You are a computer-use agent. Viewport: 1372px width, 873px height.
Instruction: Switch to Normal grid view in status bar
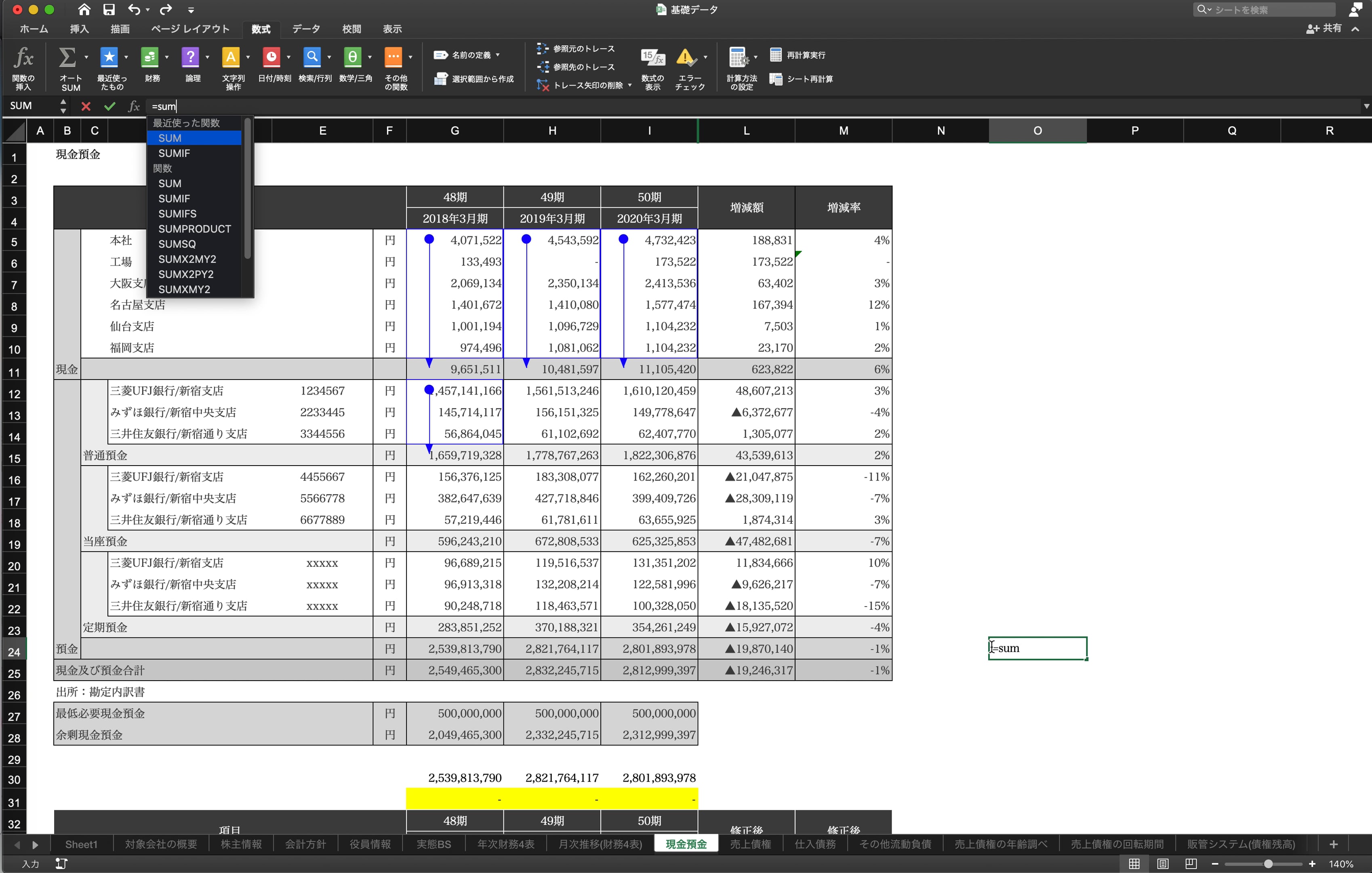coord(1134,864)
